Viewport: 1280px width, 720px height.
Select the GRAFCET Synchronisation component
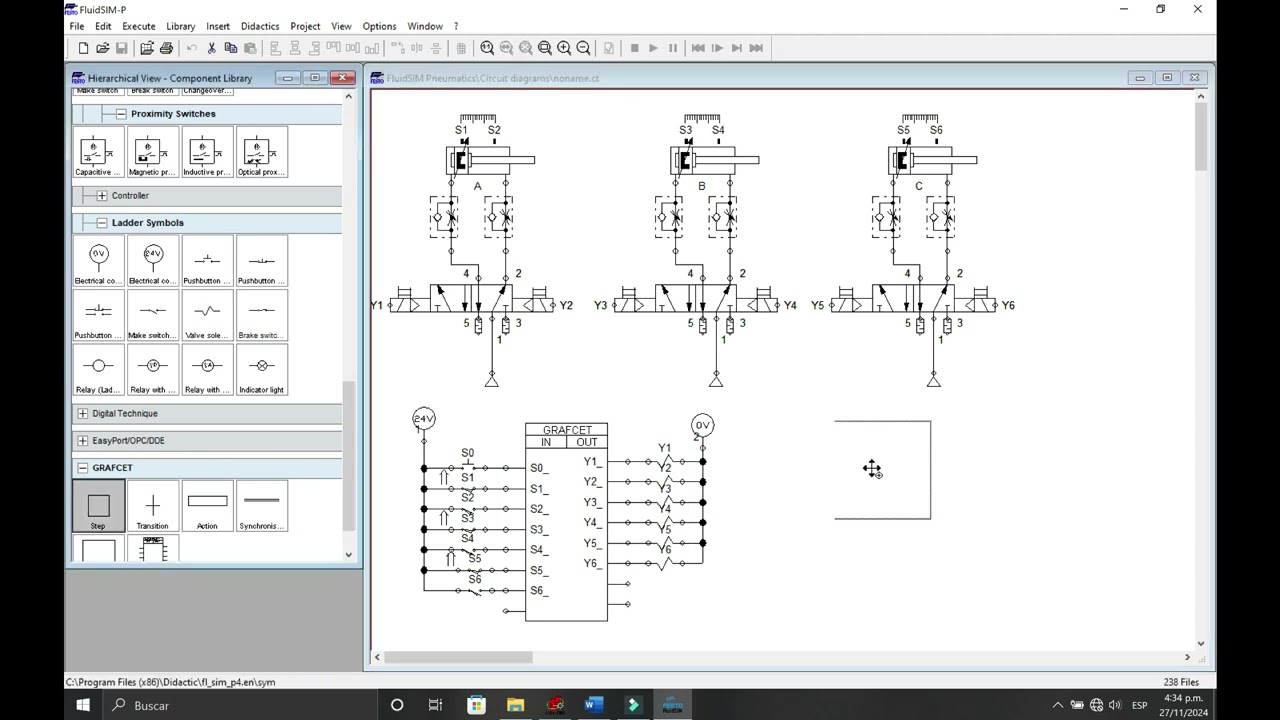pos(261,507)
